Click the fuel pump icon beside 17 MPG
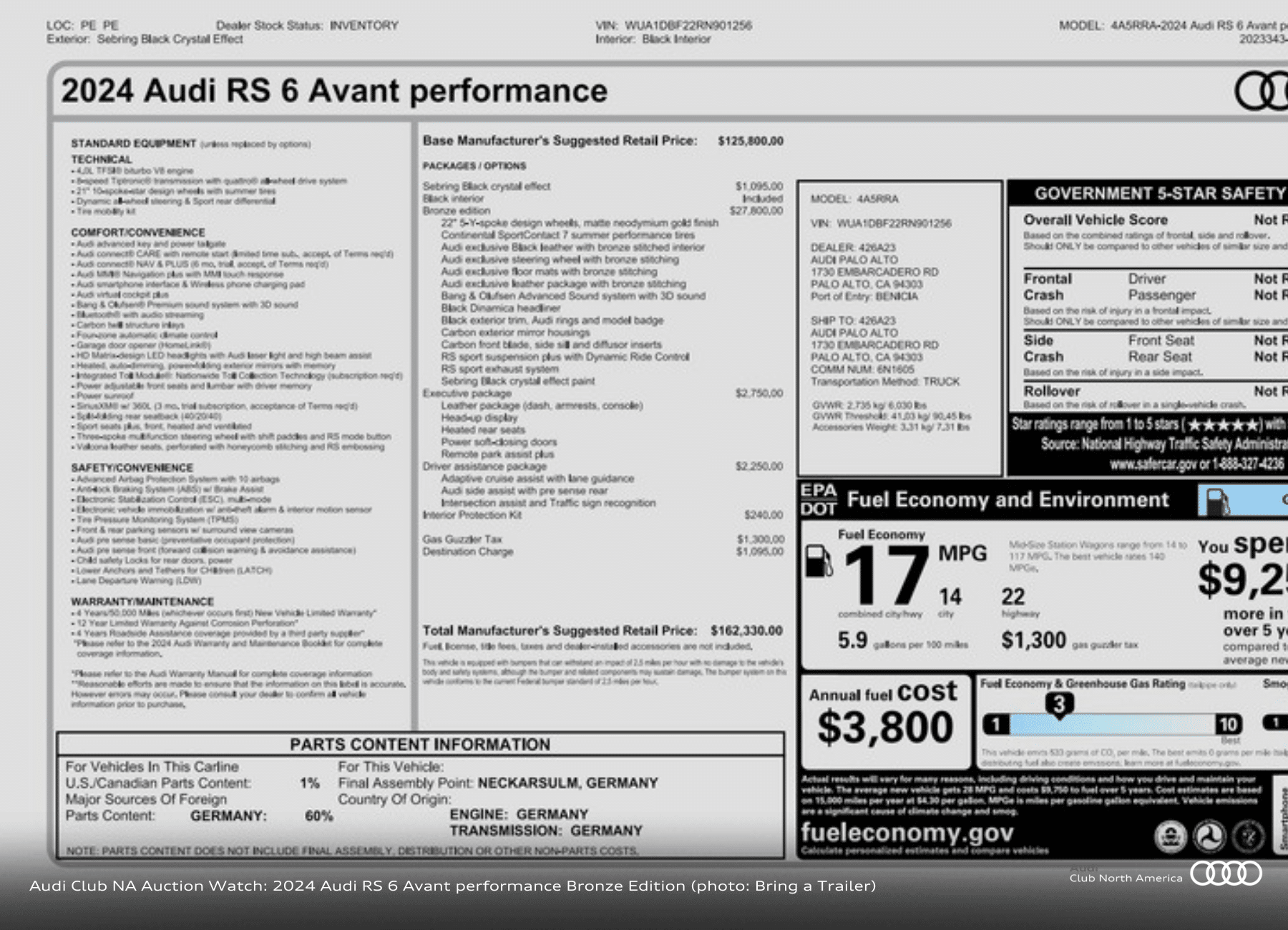Screen dimensions: 1288x930 tap(818, 561)
